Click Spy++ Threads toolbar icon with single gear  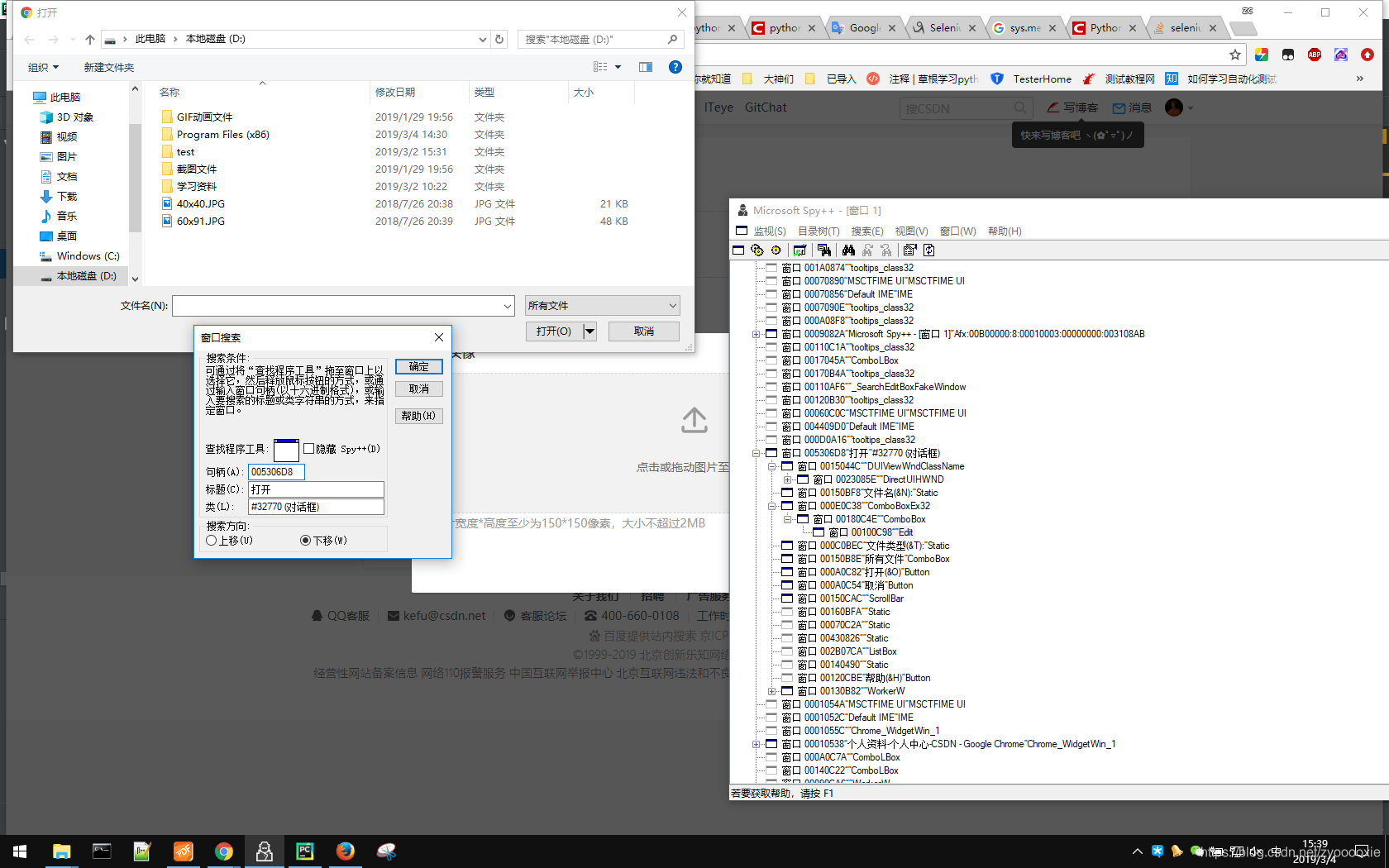point(776,250)
